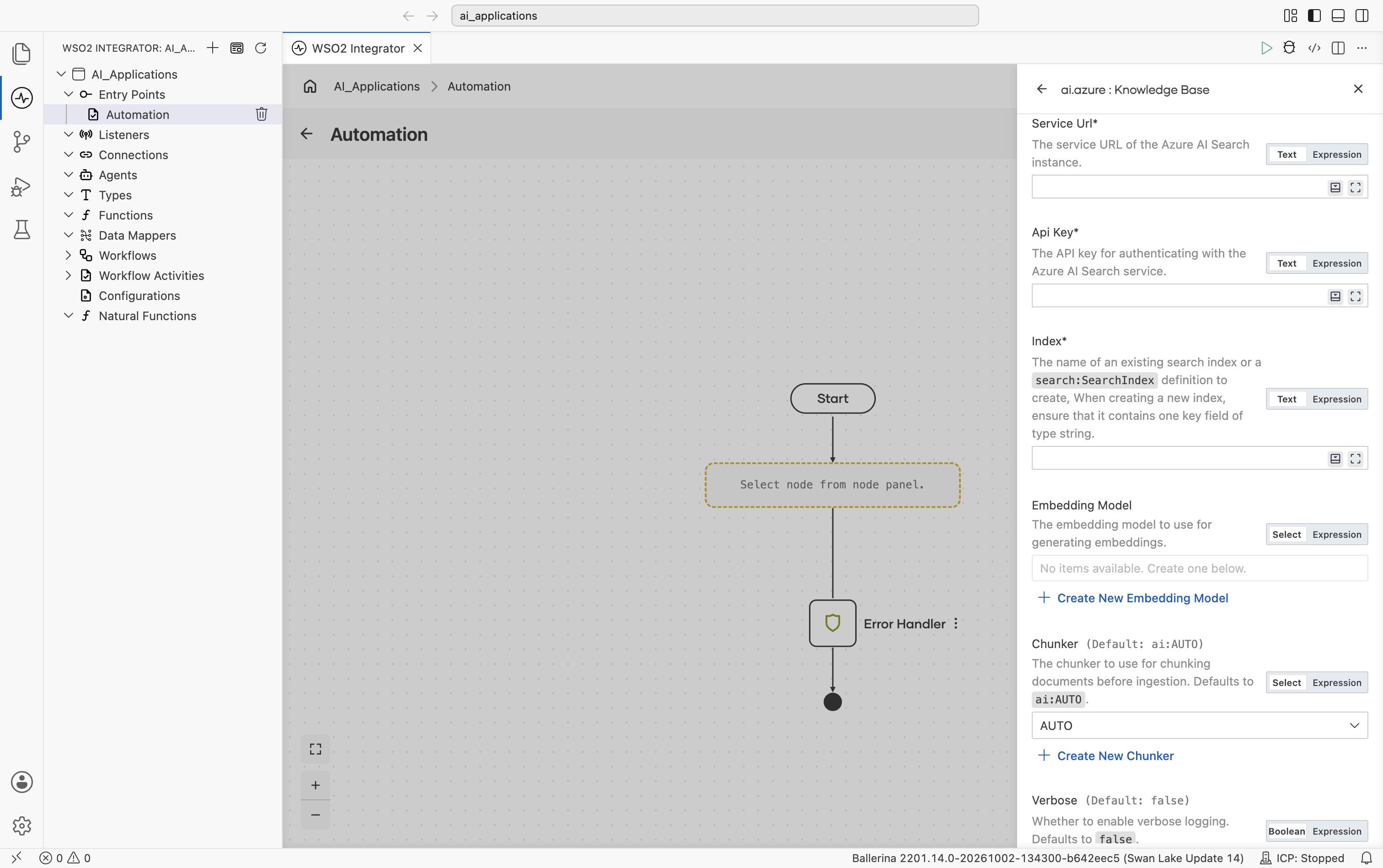Screen dimensions: 1383x868
Task: Set Api Key input to Text mode
Action: (x=1287, y=263)
